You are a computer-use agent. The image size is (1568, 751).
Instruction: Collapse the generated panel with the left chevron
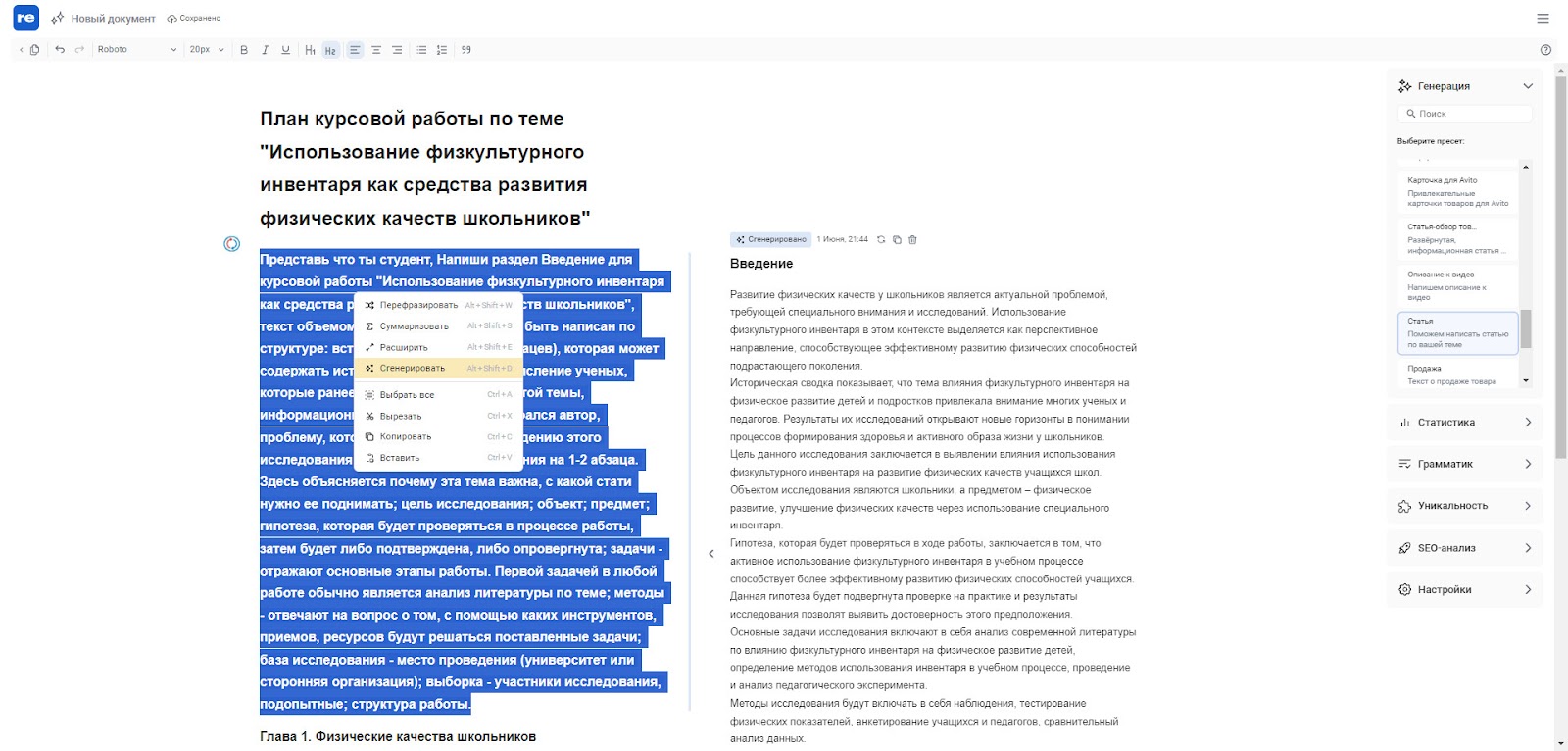[711, 554]
